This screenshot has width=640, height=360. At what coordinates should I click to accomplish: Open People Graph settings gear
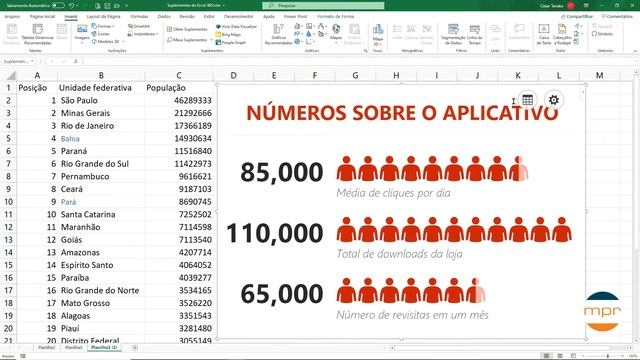click(553, 100)
